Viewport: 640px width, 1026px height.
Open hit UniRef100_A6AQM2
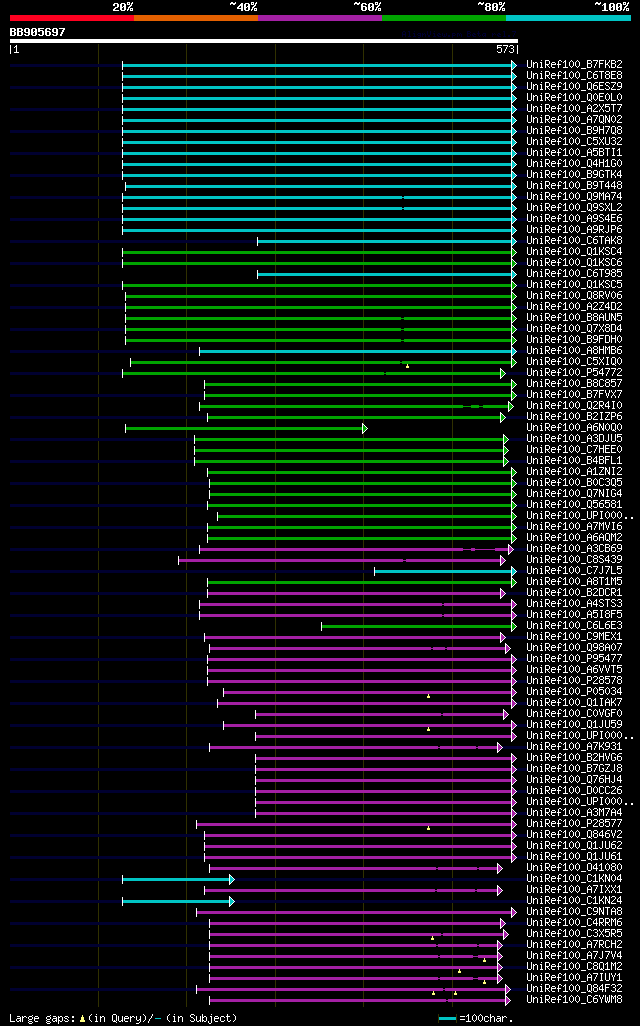pyautogui.click(x=575, y=538)
